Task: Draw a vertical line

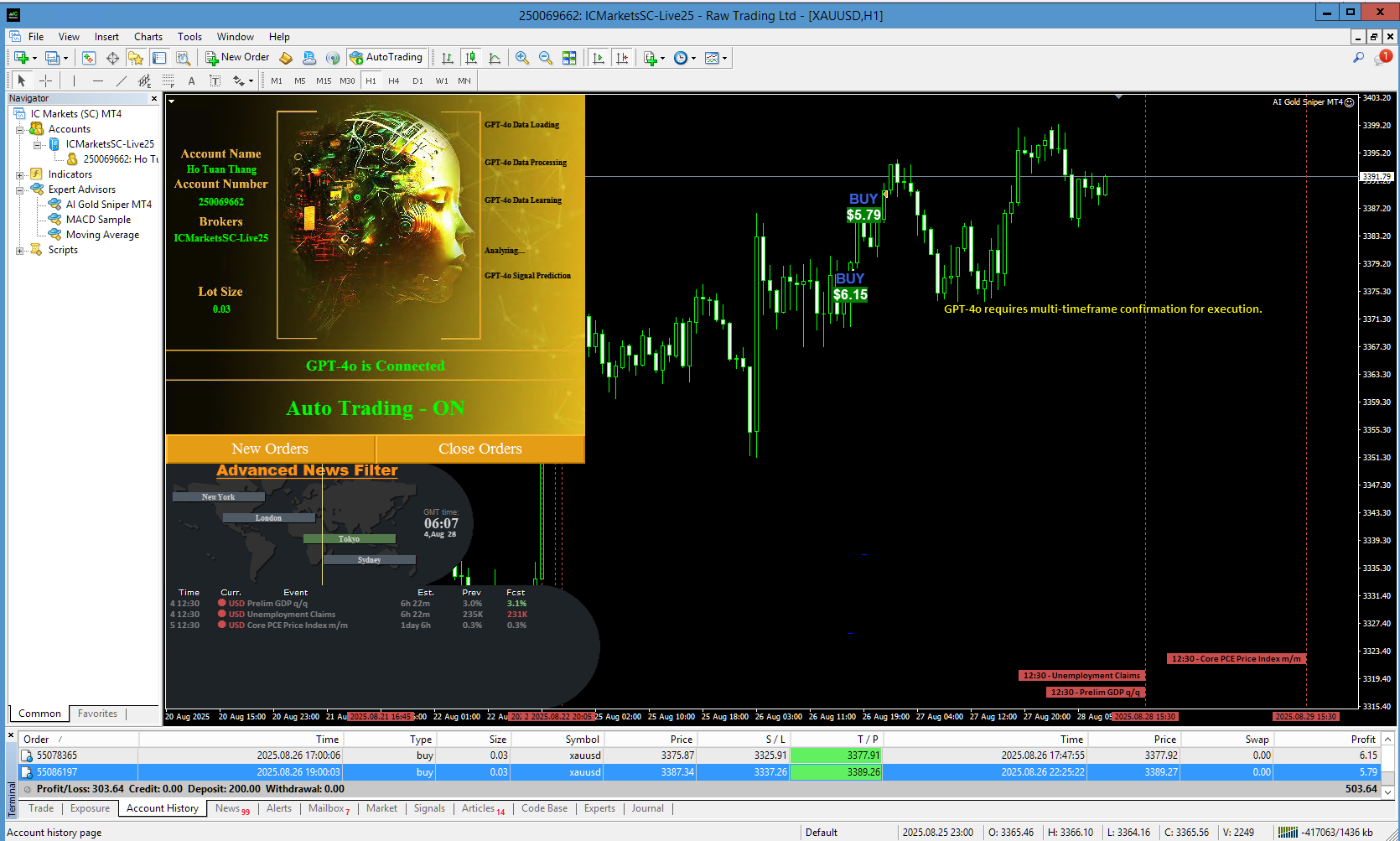Action: click(74, 80)
